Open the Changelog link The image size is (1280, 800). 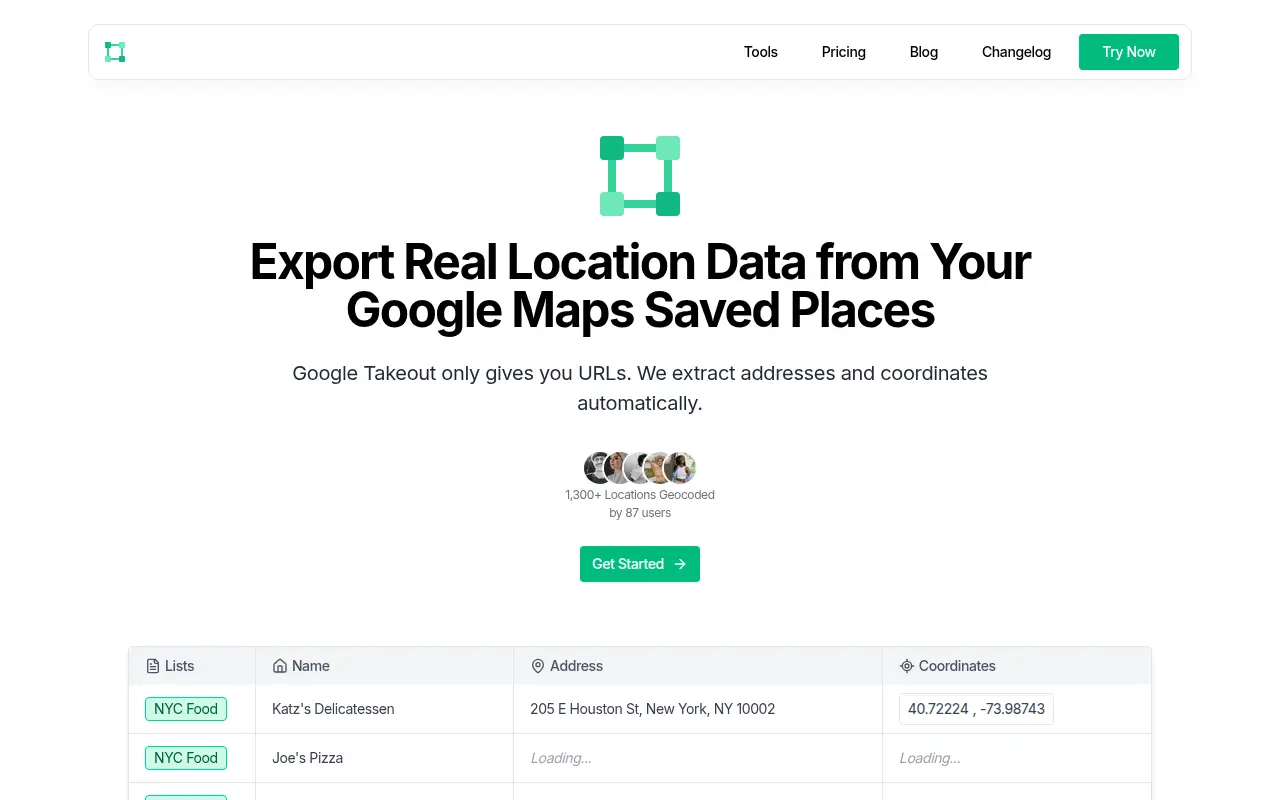pyautogui.click(x=1016, y=52)
